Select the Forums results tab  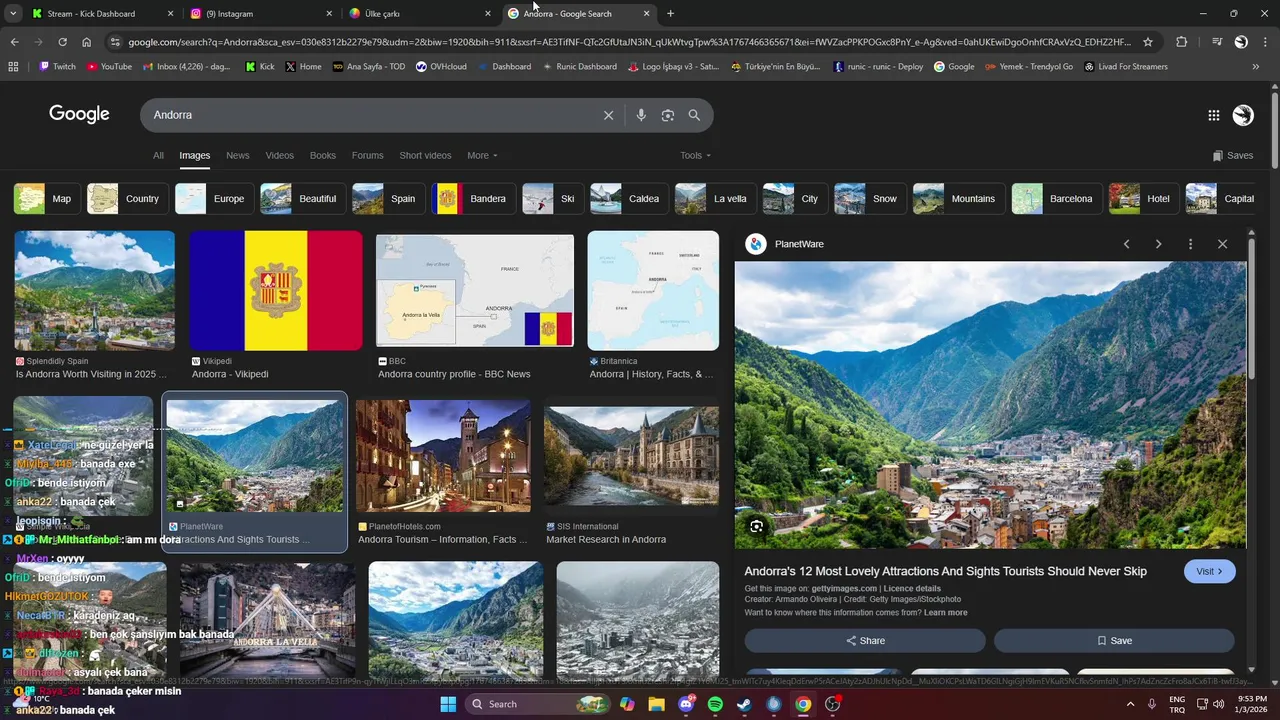pos(367,155)
